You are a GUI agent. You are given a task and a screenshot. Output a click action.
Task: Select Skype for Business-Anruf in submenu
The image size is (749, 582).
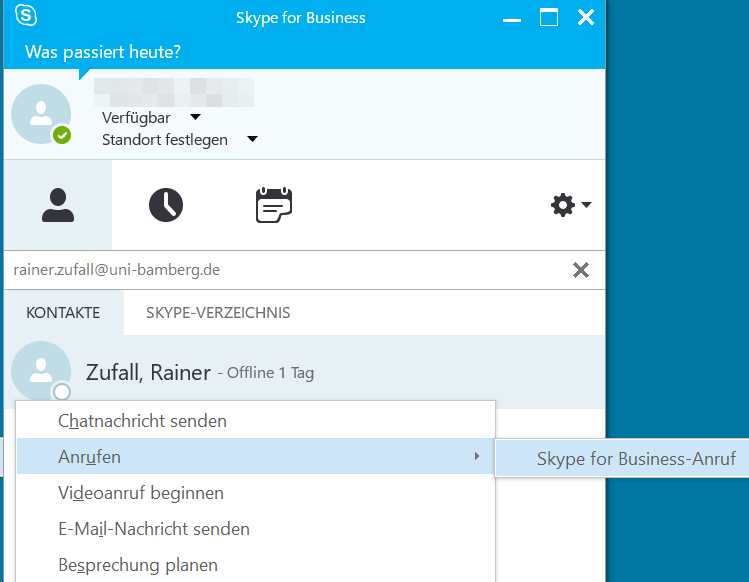[x=623, y=458]
